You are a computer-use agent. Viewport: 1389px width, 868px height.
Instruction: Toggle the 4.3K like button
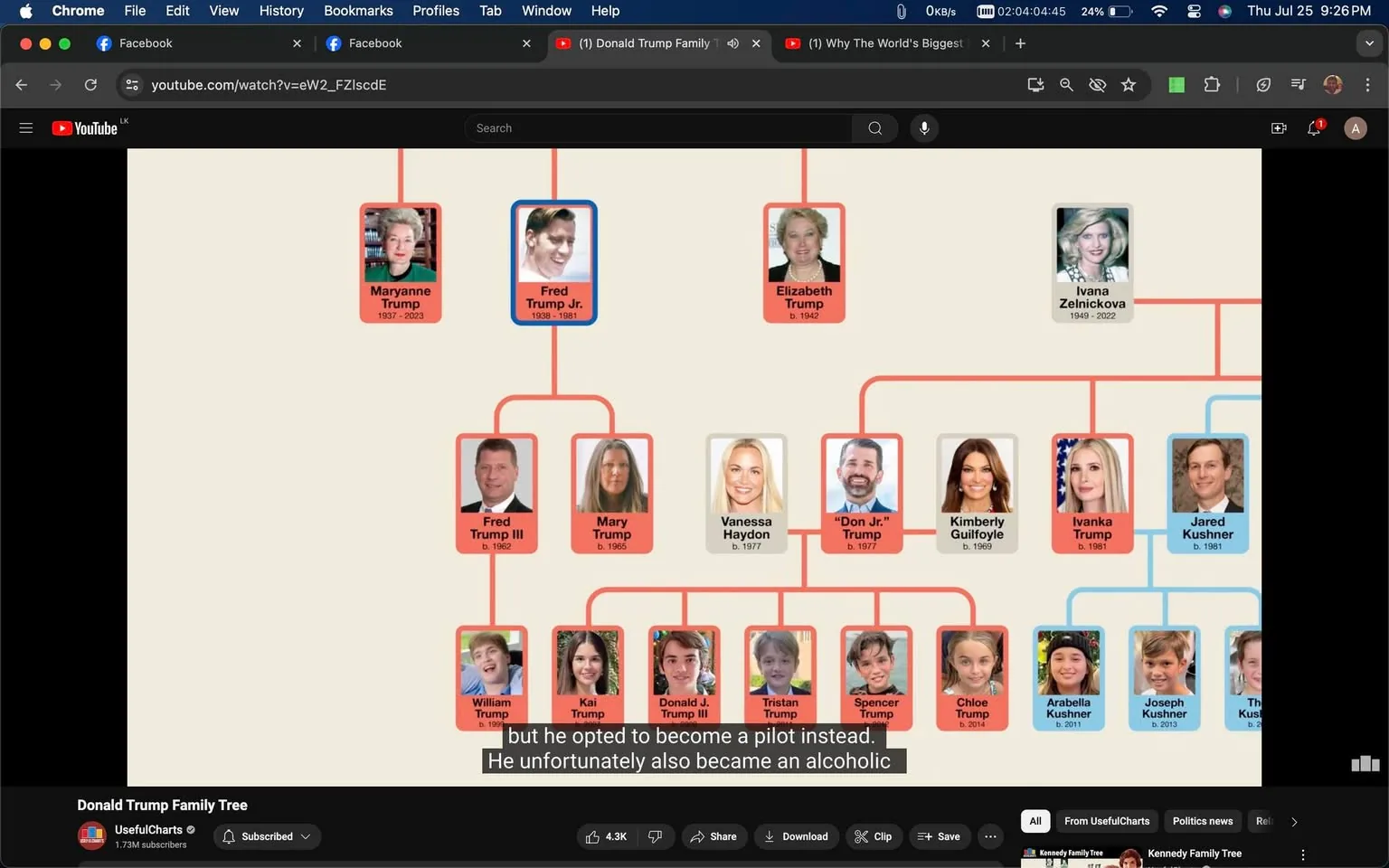[x=606, y=836]
